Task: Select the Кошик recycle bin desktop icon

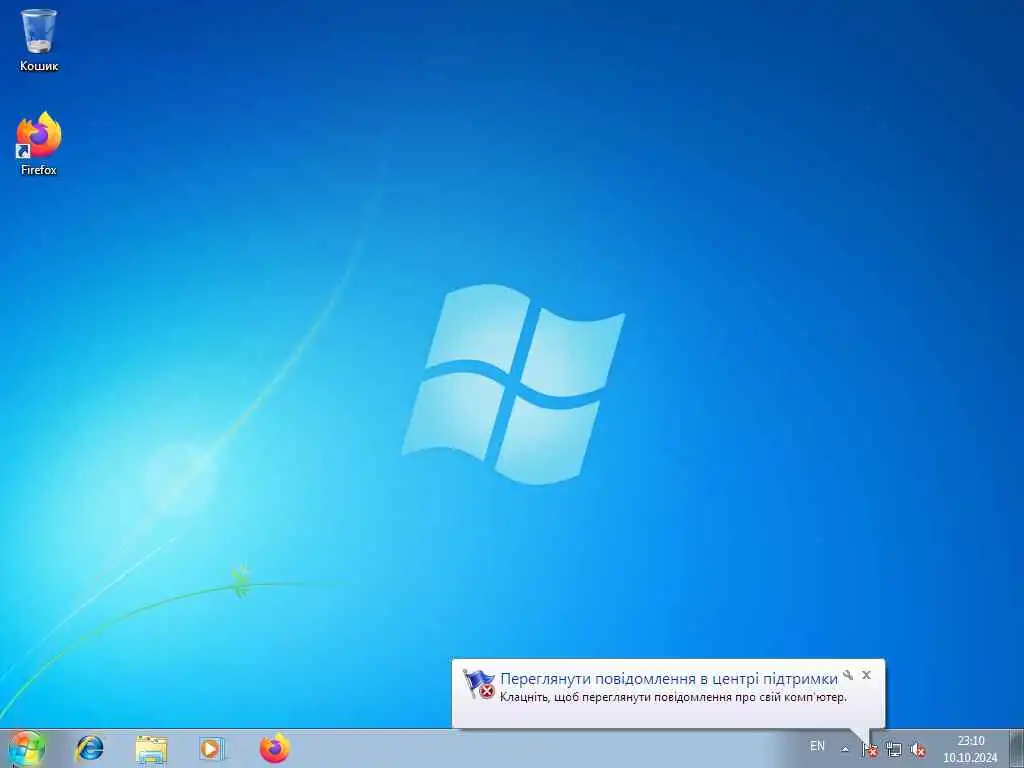Action: coord(39,39)
